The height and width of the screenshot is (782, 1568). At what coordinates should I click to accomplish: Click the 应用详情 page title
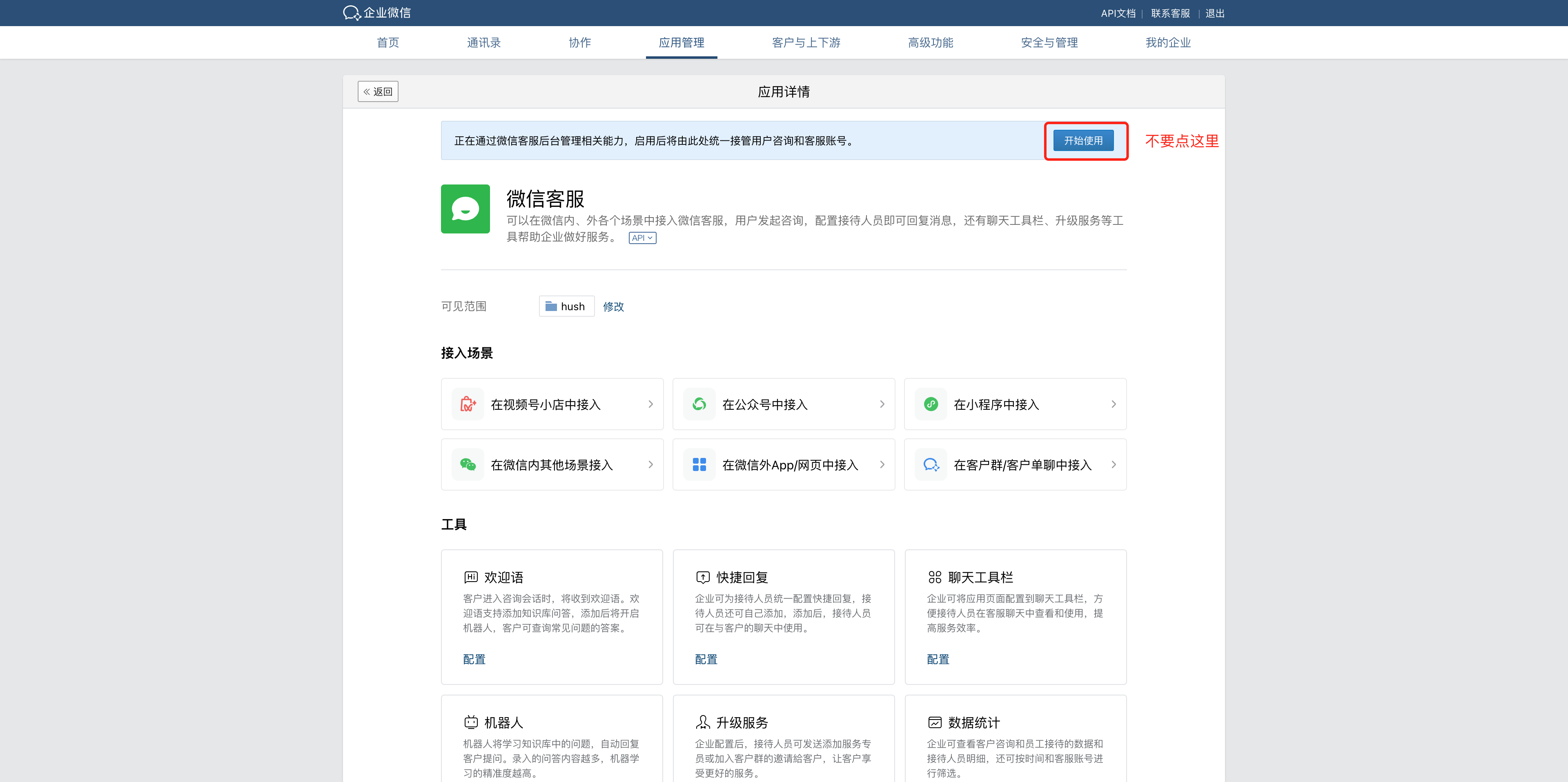(784, 91)
